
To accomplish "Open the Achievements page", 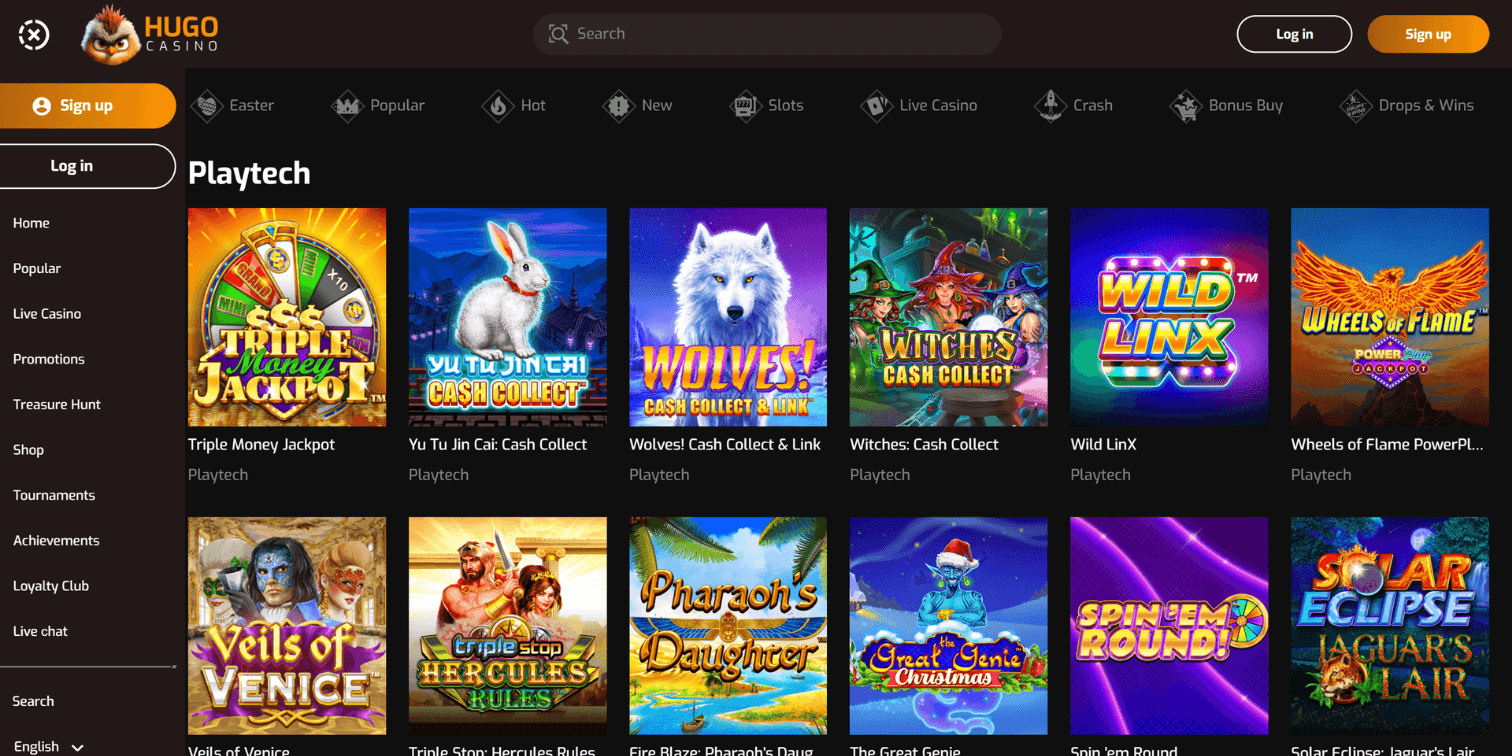I will pyautogui.click(x=56, y=540).
